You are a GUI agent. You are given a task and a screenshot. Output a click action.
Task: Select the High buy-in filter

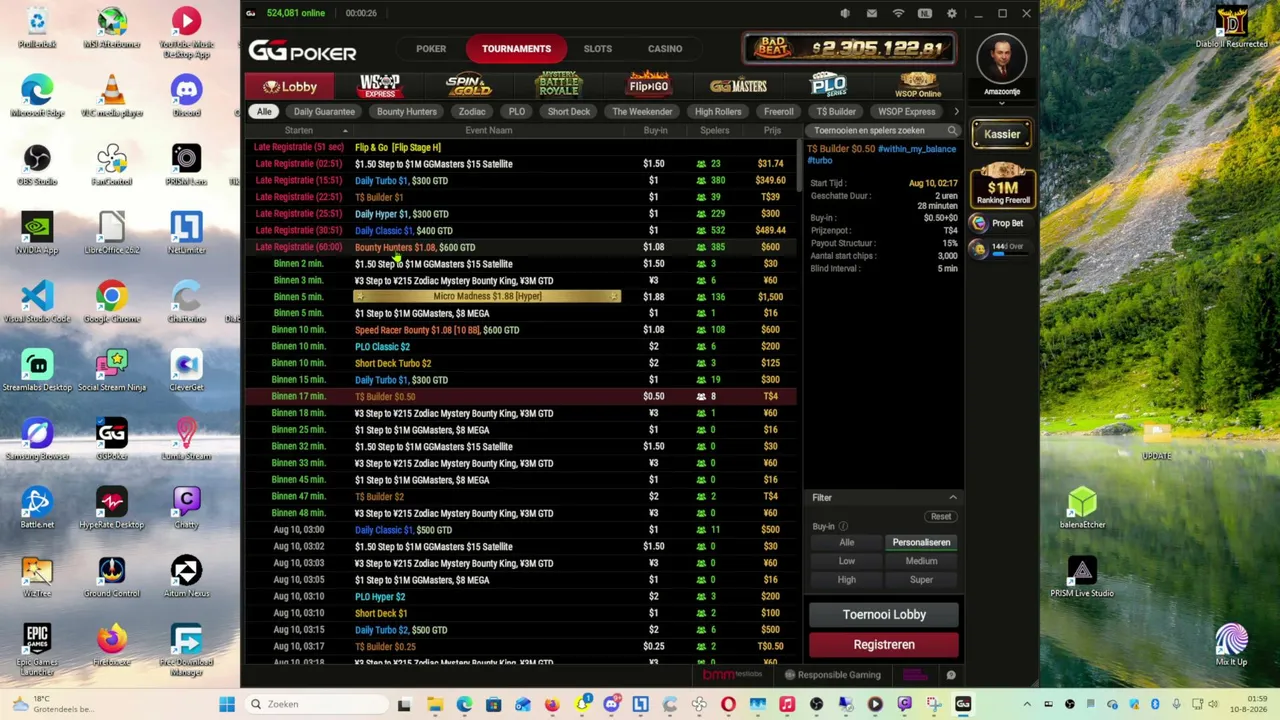pyautogui.click(x=847, y=580)
